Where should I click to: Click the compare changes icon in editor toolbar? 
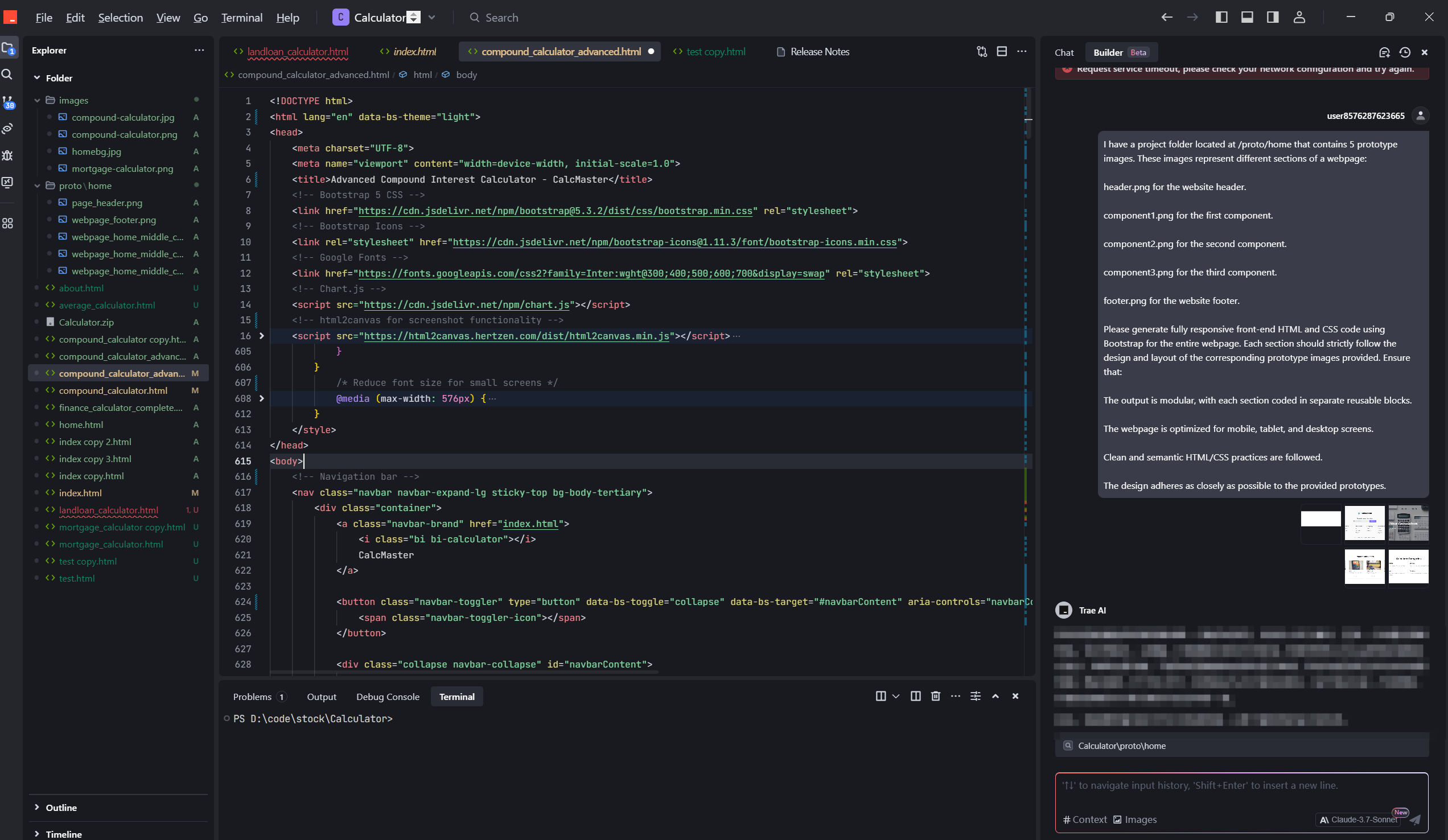pyautogui.click(x=981, y=52)
